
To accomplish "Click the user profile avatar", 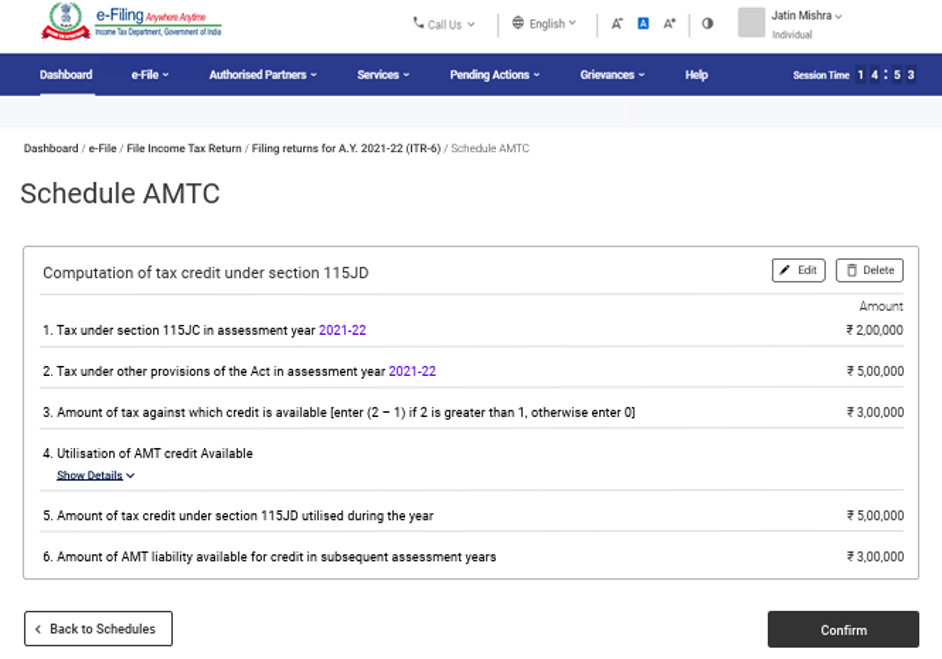I will click(751, 23).
